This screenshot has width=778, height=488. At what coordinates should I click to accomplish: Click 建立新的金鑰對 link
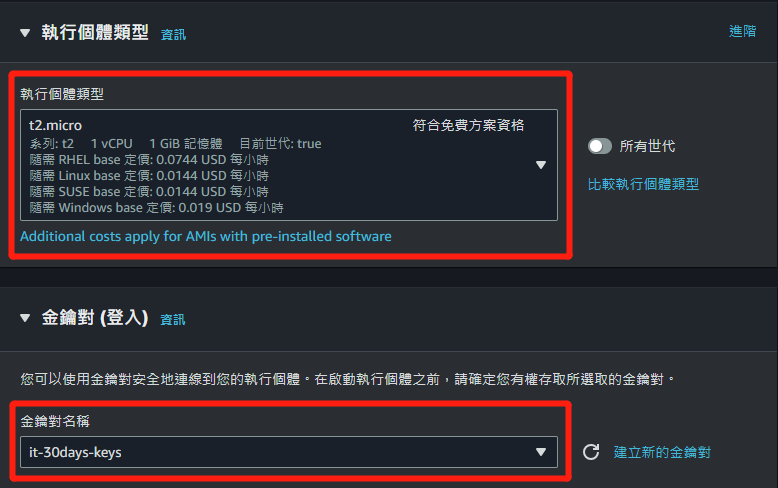(662, 452)
